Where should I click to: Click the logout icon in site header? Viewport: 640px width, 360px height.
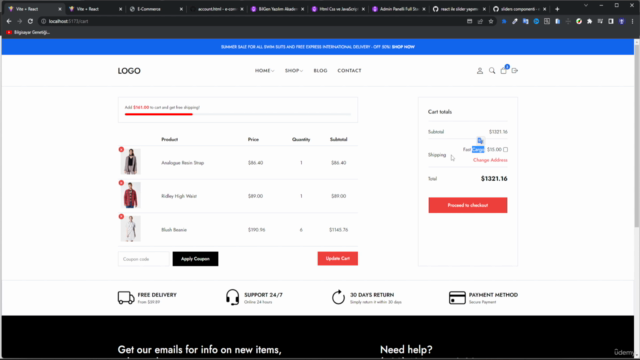515,71
